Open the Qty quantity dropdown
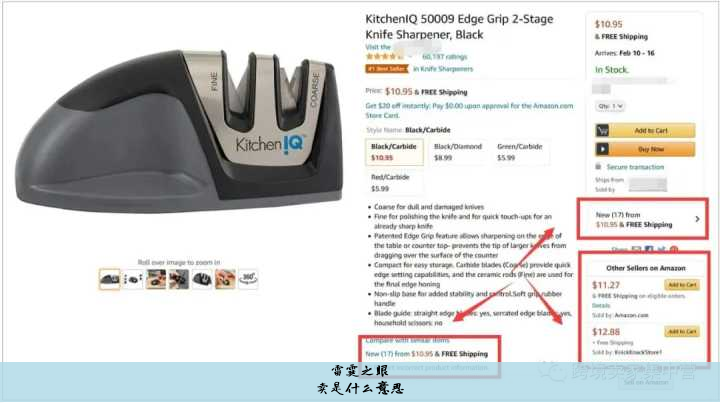The width and height of the screenshot is (720, 403). point(610,106)
